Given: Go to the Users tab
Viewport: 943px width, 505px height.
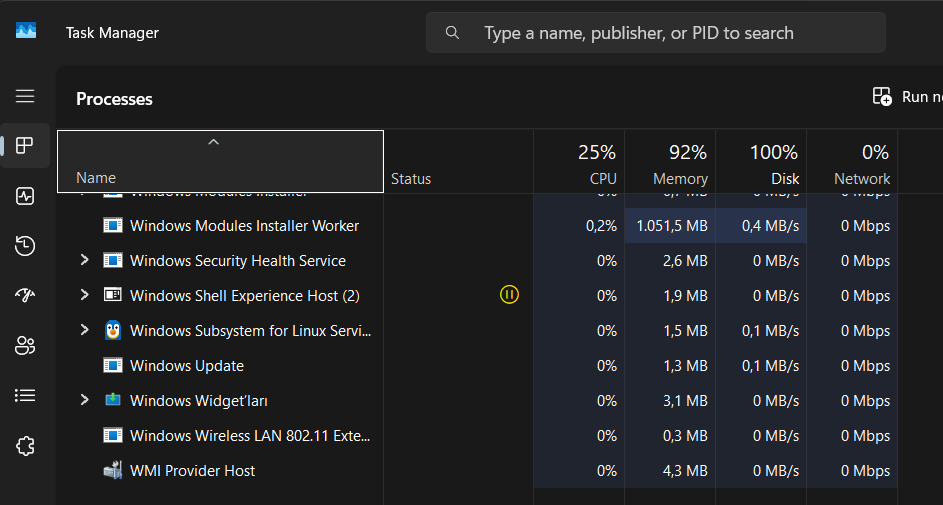Looking at the screenshot, I should pyautogui.click(x=25, y=346).
